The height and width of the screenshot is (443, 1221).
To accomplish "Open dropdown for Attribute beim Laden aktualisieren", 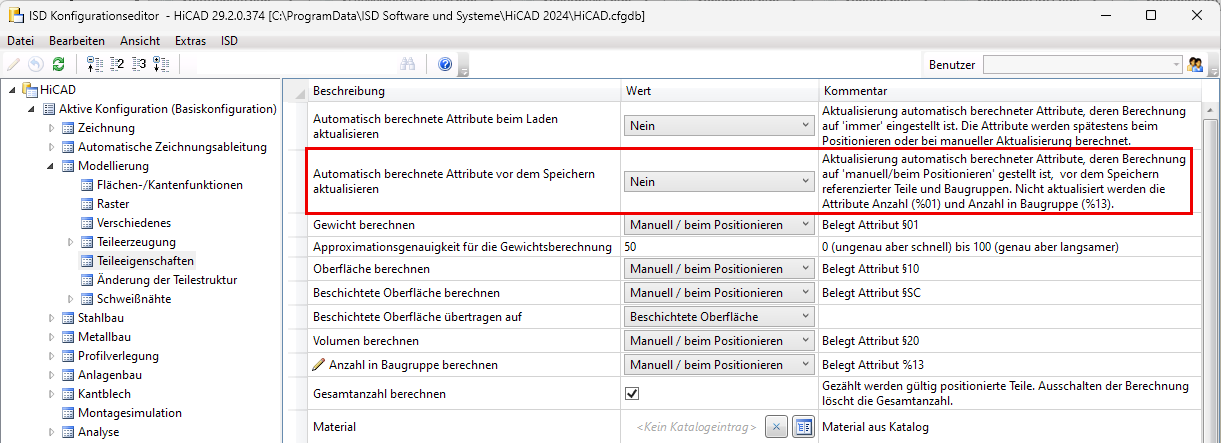I will pos(719,126).
